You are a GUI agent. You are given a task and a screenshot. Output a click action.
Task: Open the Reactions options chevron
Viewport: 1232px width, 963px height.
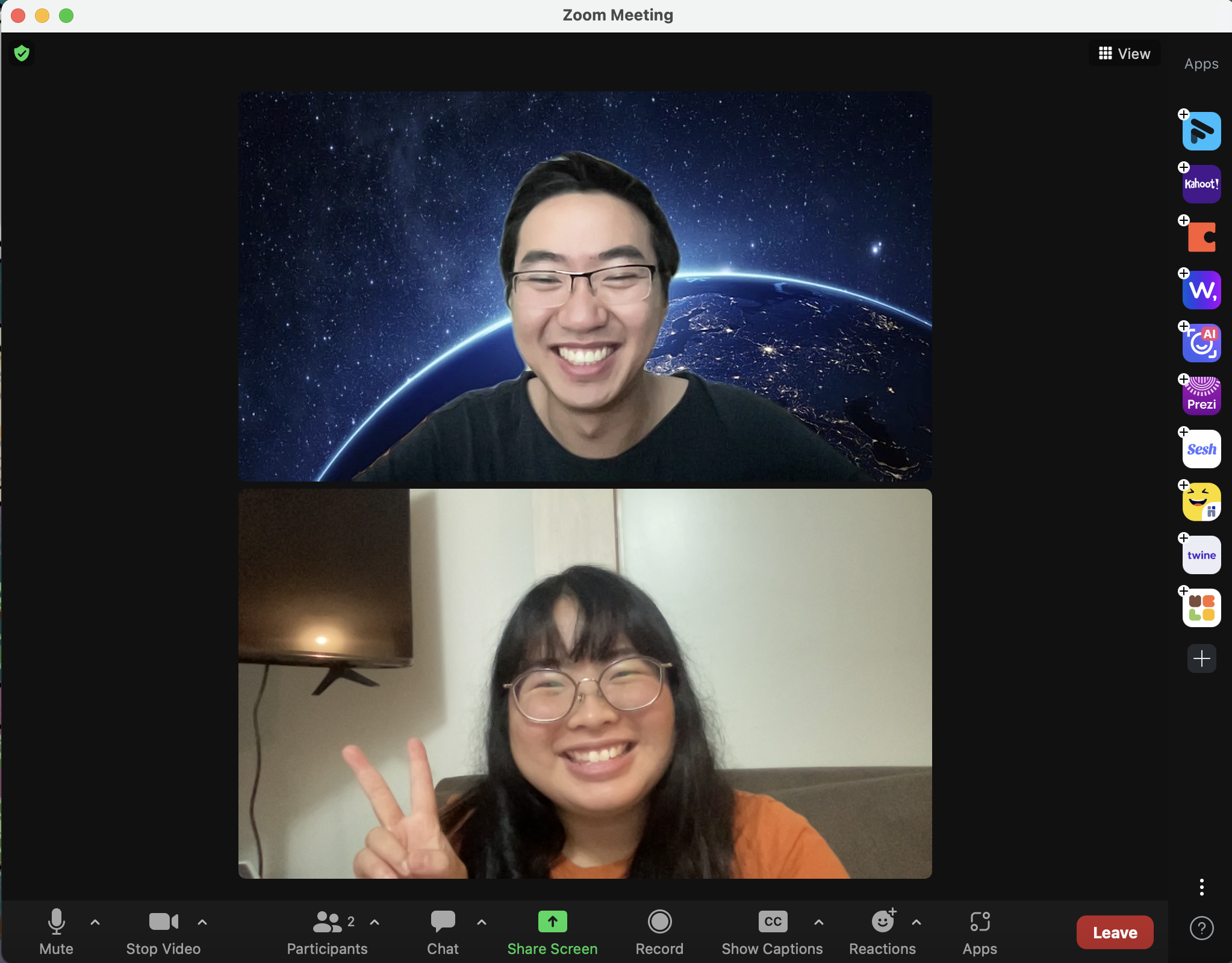pos(916,922)
